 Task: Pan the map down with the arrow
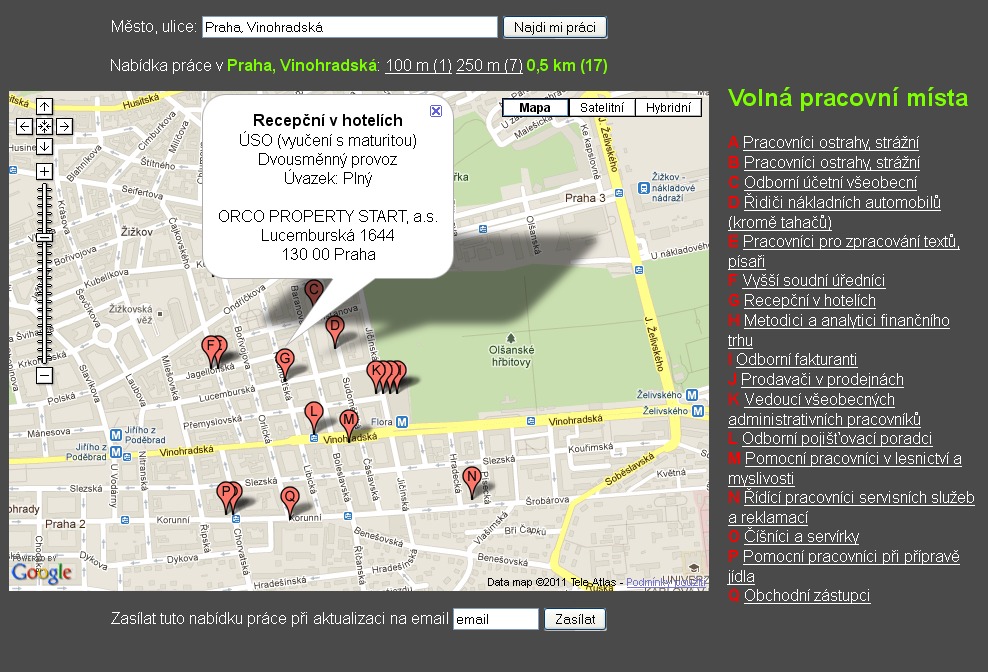pyautogui.click(x=44, y=146)
